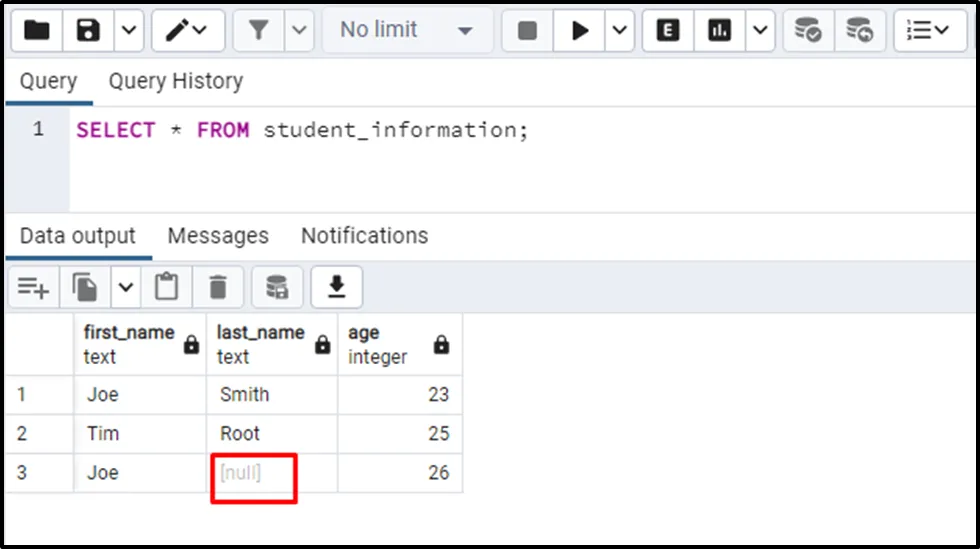
Task: Open the Macros list dropdown
Action: [928, 31]
